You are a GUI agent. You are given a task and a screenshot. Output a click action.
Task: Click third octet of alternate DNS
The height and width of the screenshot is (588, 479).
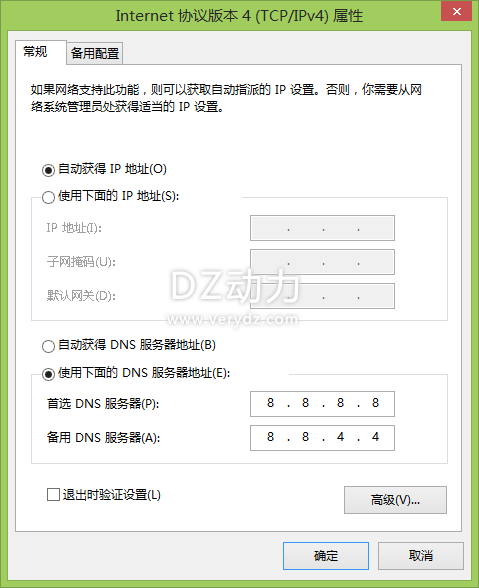tap(341, 437)
